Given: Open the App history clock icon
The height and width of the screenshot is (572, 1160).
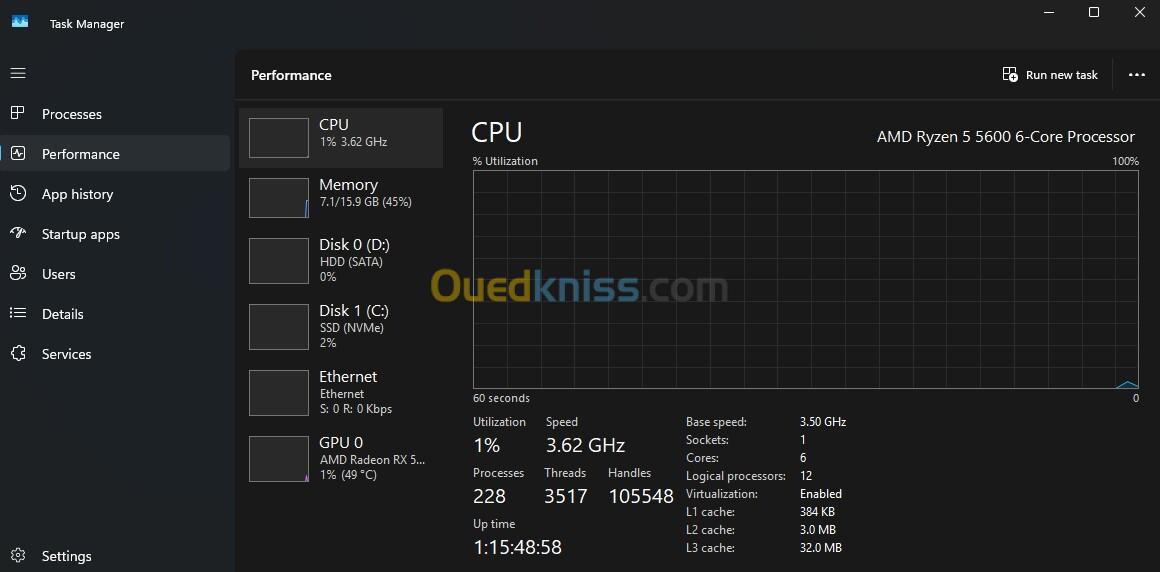Looking at the screenshot, I should coord(18,194).
